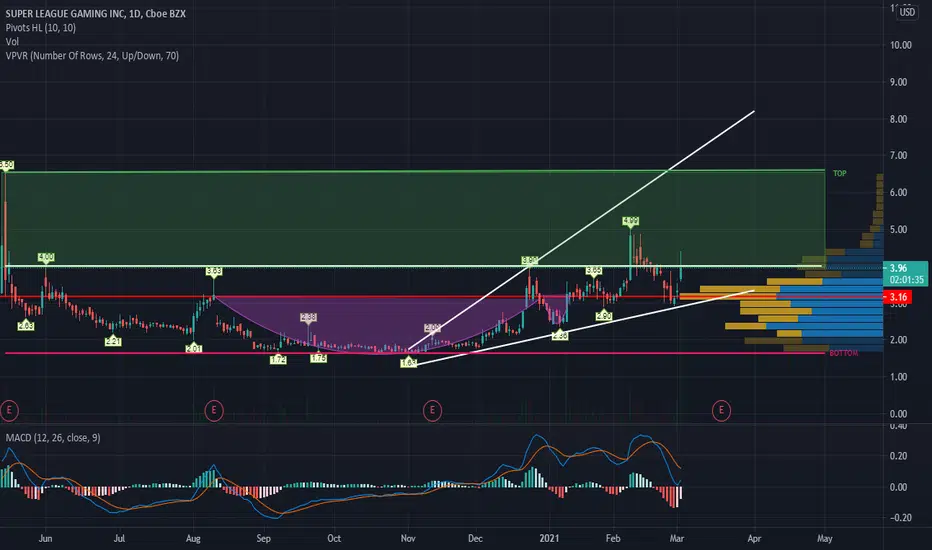Click the 2.21 pivot low label
932x550 pixels.
(x=113, y=341)
